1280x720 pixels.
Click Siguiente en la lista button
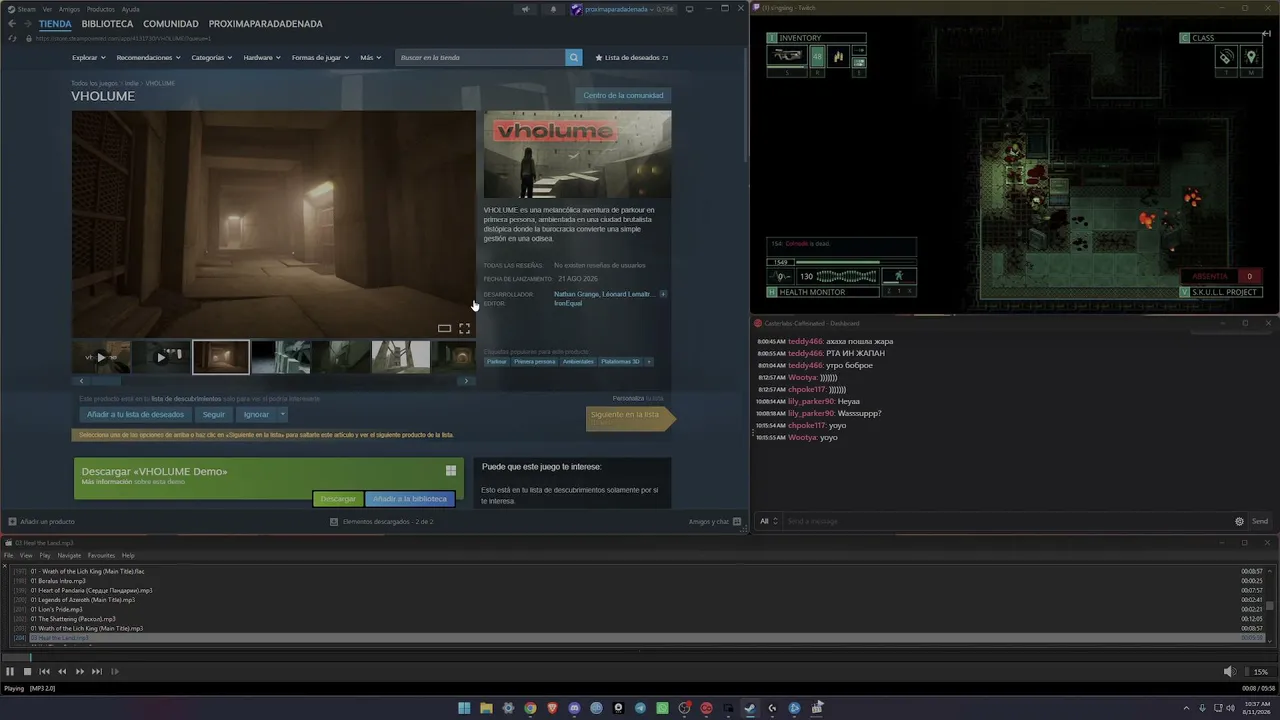[629, 418]
